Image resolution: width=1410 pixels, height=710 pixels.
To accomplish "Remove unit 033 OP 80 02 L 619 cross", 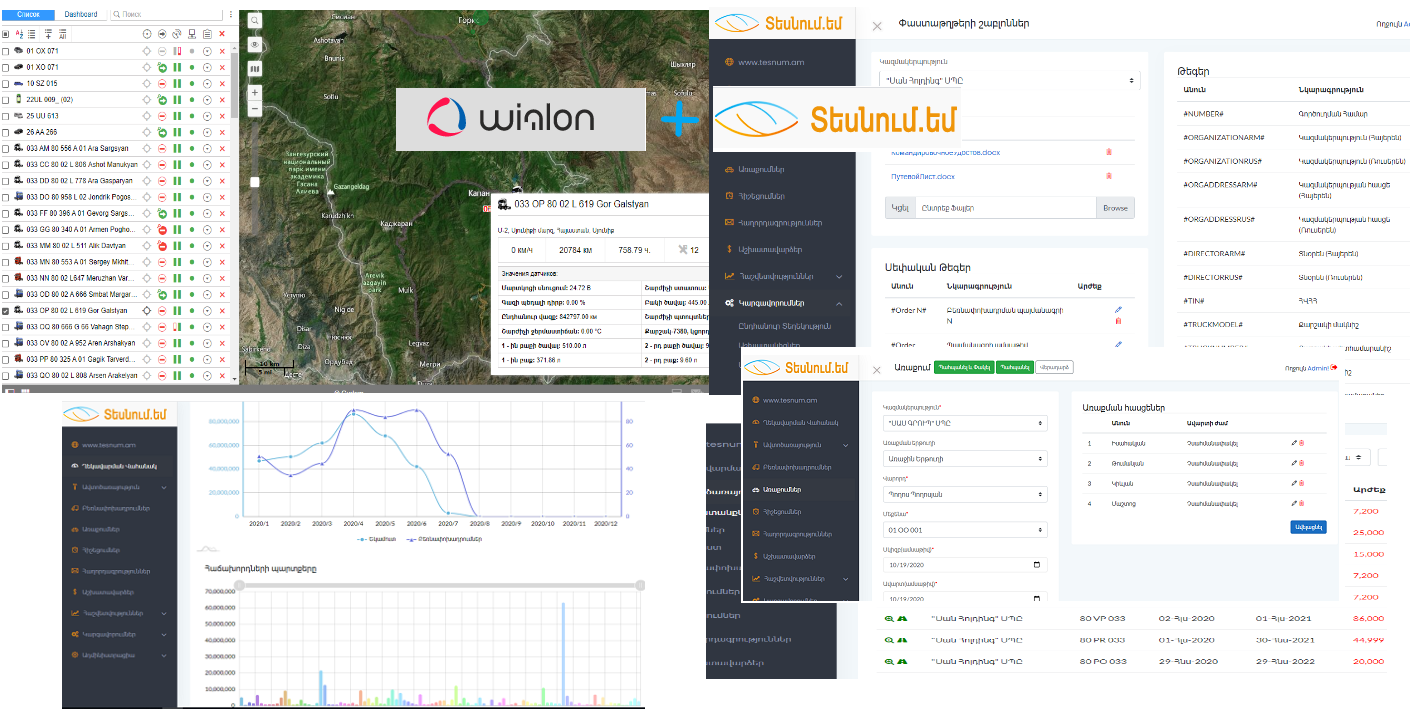I will pyautogui.click(x=222, y=311).
